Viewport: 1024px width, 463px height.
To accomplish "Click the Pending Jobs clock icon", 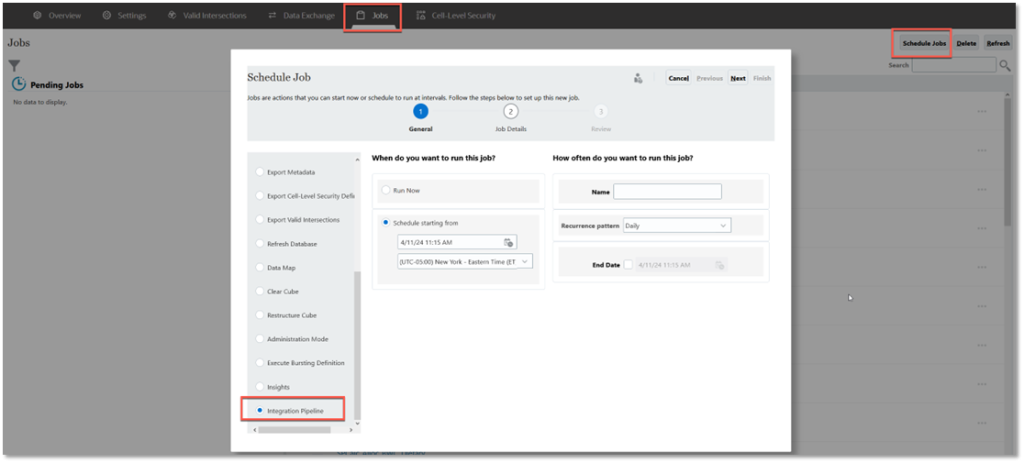I will [19, 85].
